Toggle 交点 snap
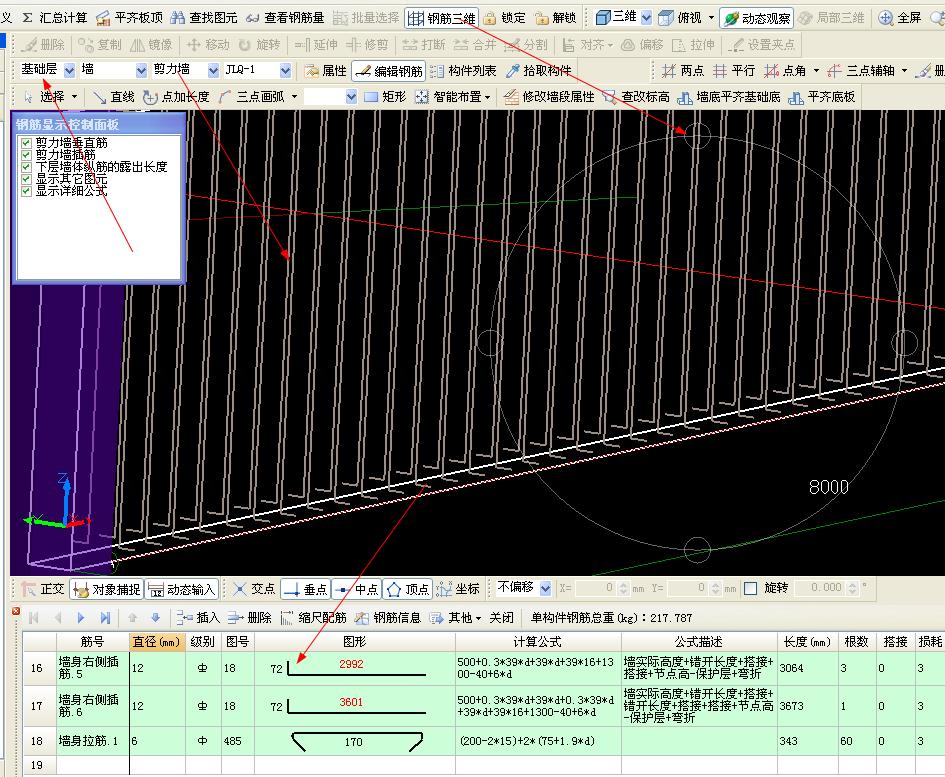The image size is (945, 777). pyautogui.click(x=254, y=589)
